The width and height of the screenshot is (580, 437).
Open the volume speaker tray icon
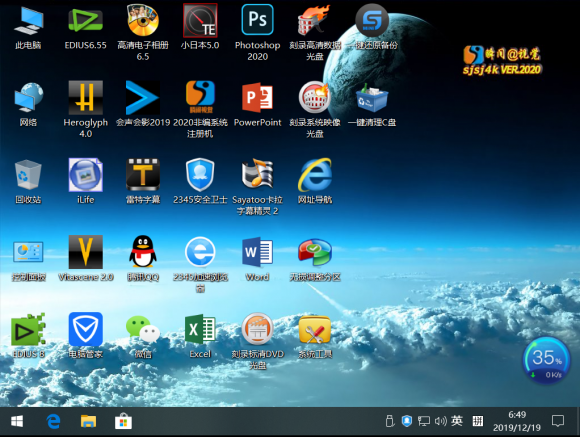pos(441,421)
